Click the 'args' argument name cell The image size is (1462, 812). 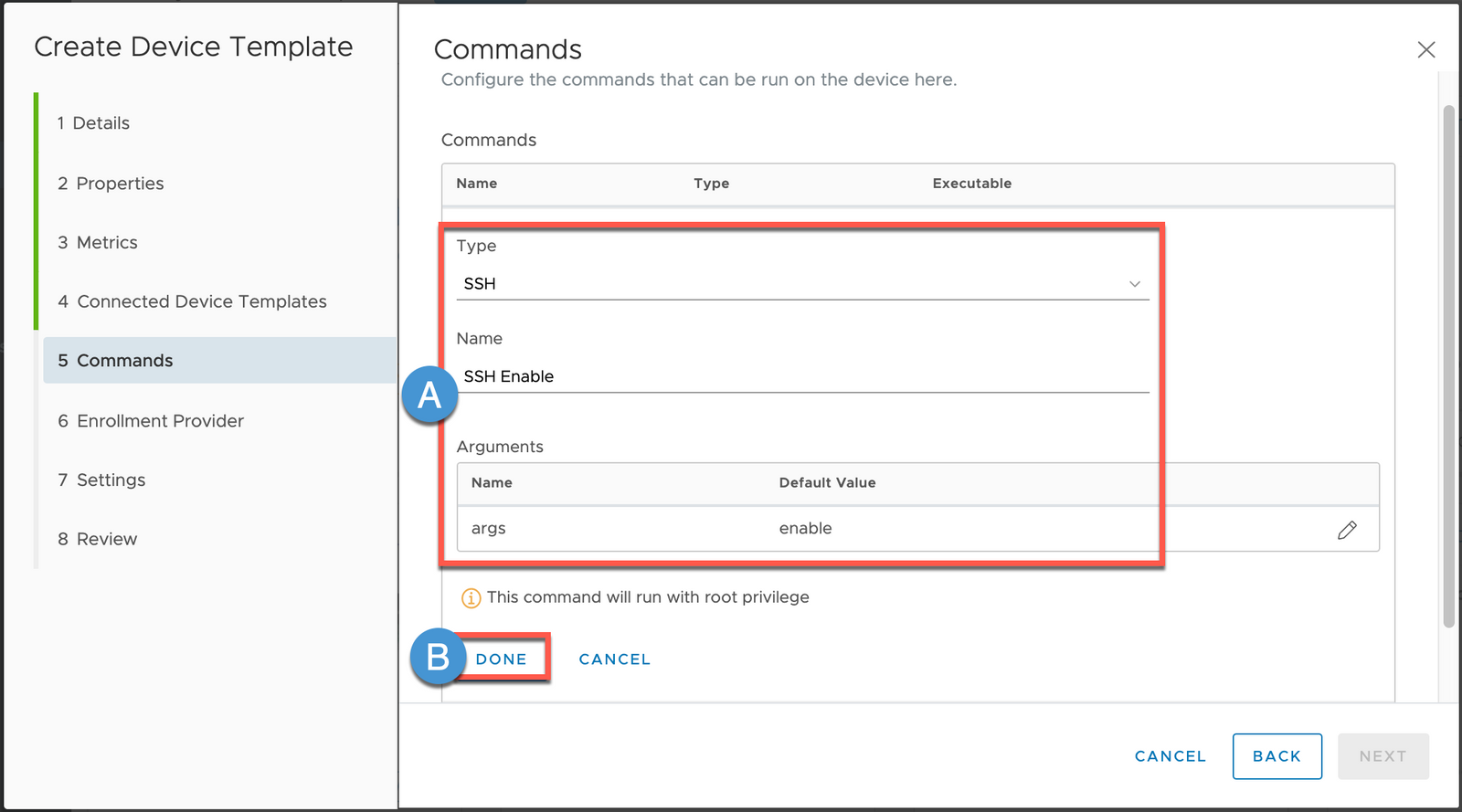pos(488,529)
